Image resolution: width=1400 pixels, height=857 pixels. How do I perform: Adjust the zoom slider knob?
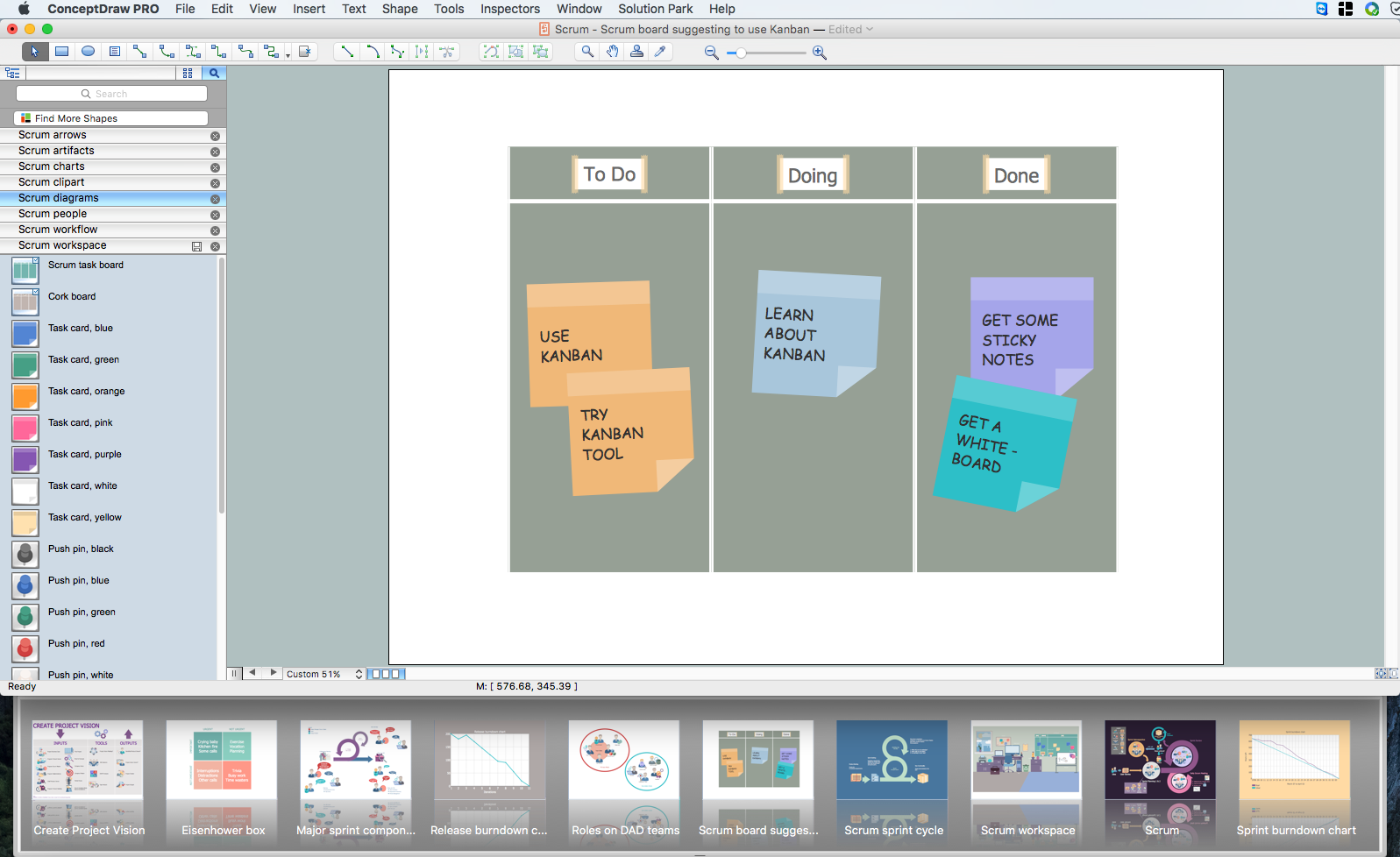tap(742, 53)
